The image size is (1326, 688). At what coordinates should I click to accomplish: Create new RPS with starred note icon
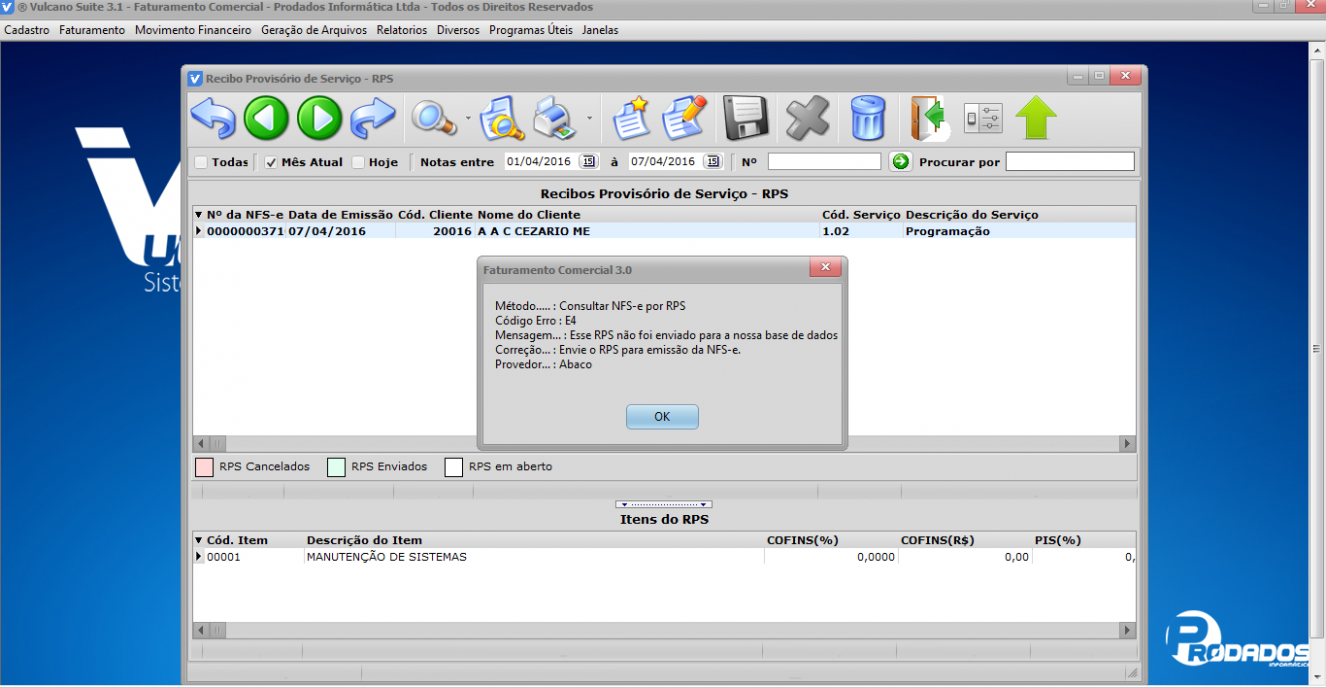click(631, 119)
